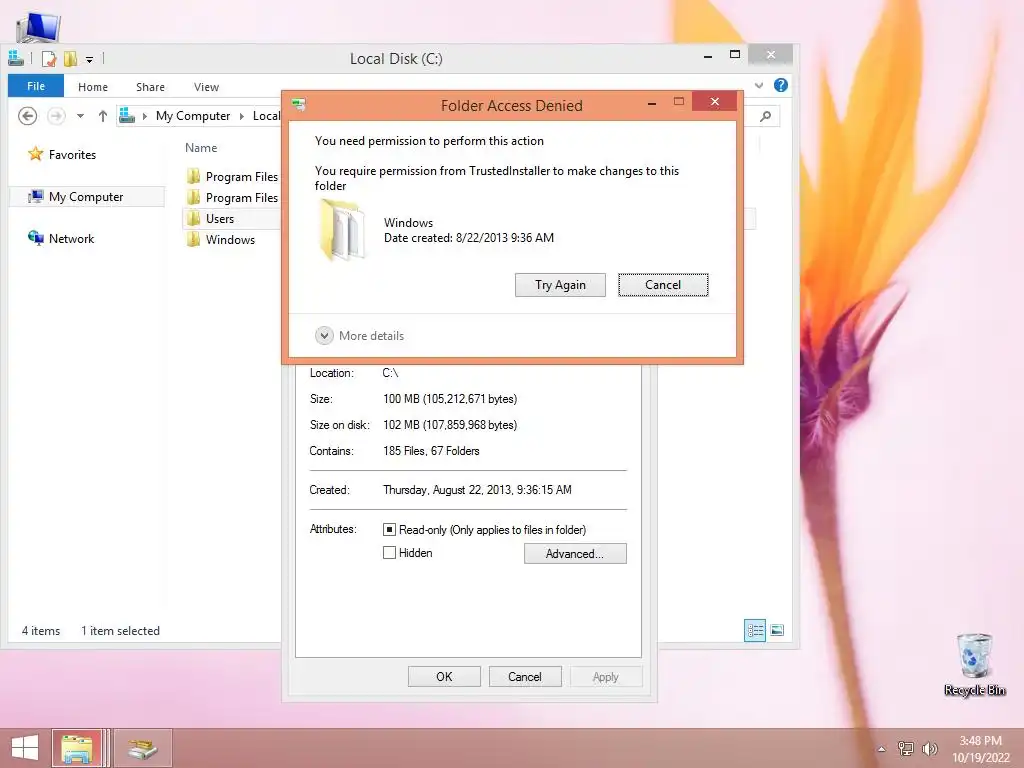
Task: Open Advanced attributes in Properties
Action: point(575,554)
